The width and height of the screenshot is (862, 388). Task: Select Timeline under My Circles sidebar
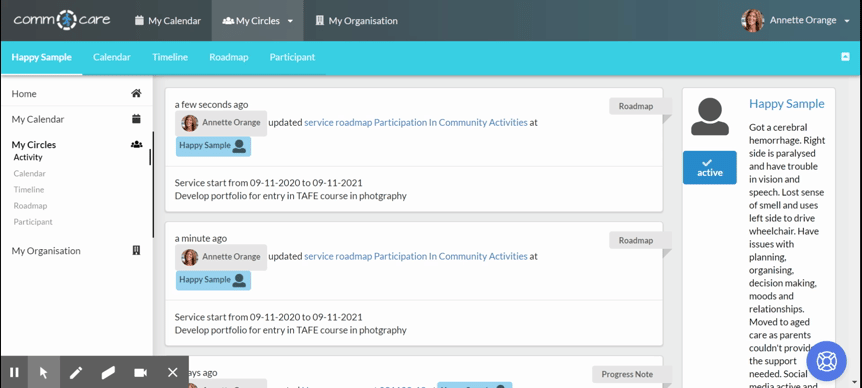tap(29, 190)
